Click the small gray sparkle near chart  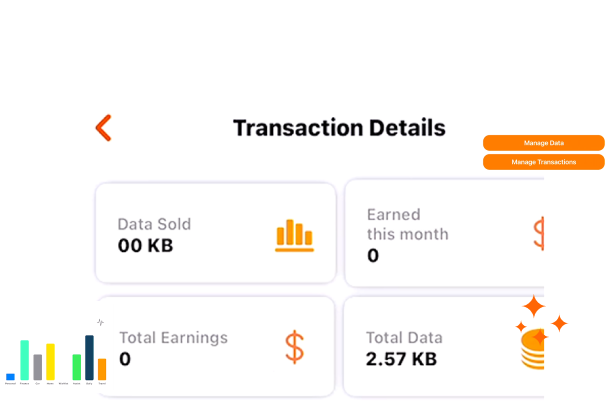(101, 322)
